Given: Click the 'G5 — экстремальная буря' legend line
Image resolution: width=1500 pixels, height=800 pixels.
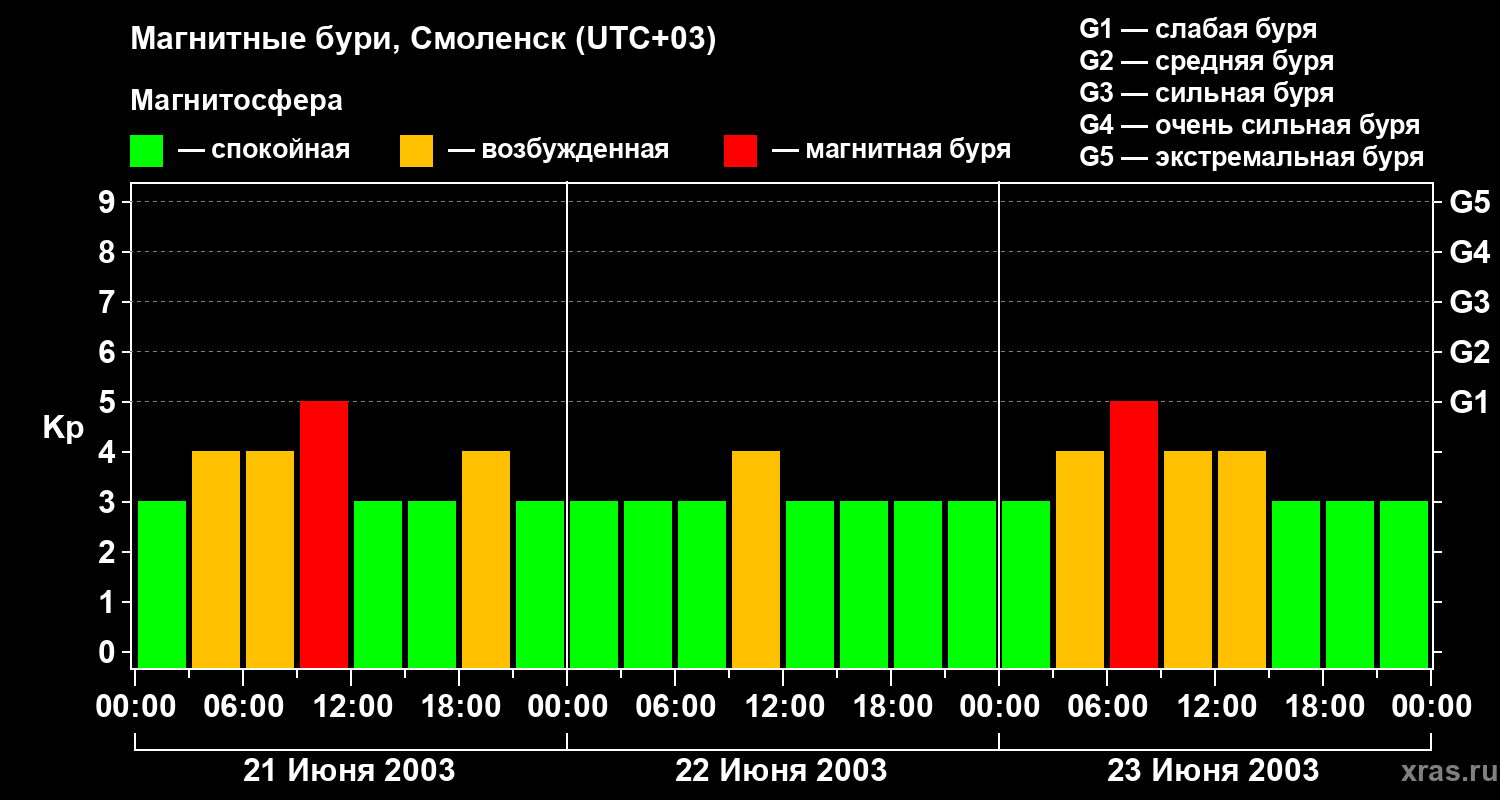Looking at the screenshot, I should click(1251, 157).
